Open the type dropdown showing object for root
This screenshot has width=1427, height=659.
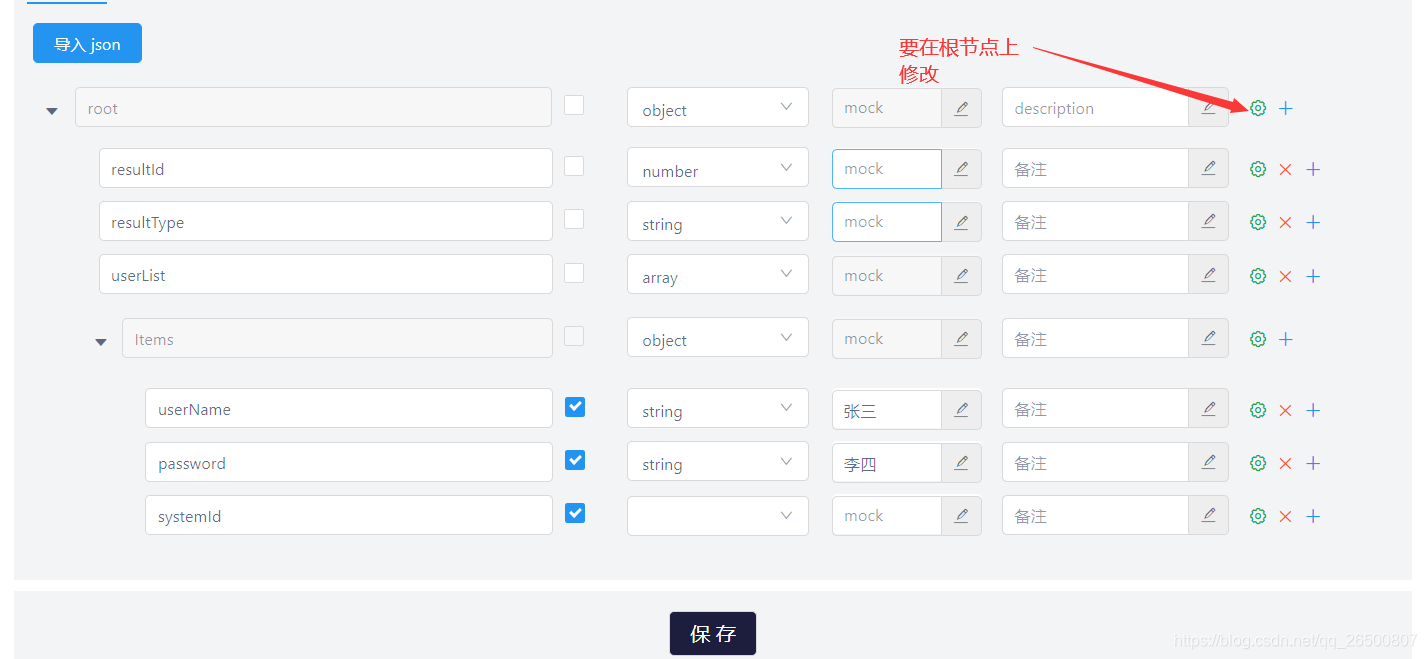pyautogui.click(x=717, y=107)
